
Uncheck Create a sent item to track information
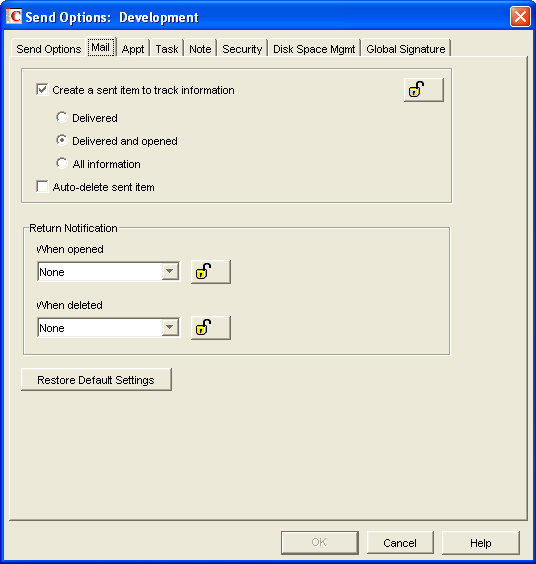click(x=42, y=90)
